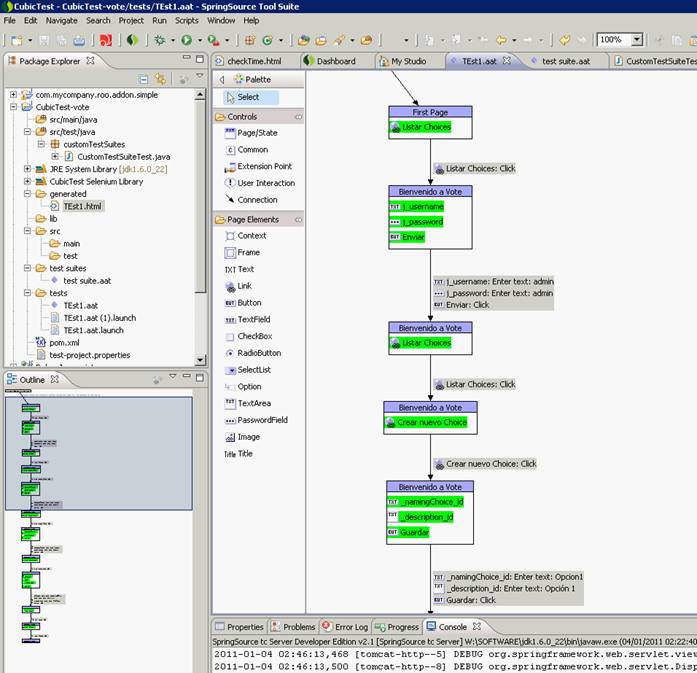Select the Page/State palette tool
This screenshot has height=673, width=697.
pyautogui.click(x=256, y=133)
